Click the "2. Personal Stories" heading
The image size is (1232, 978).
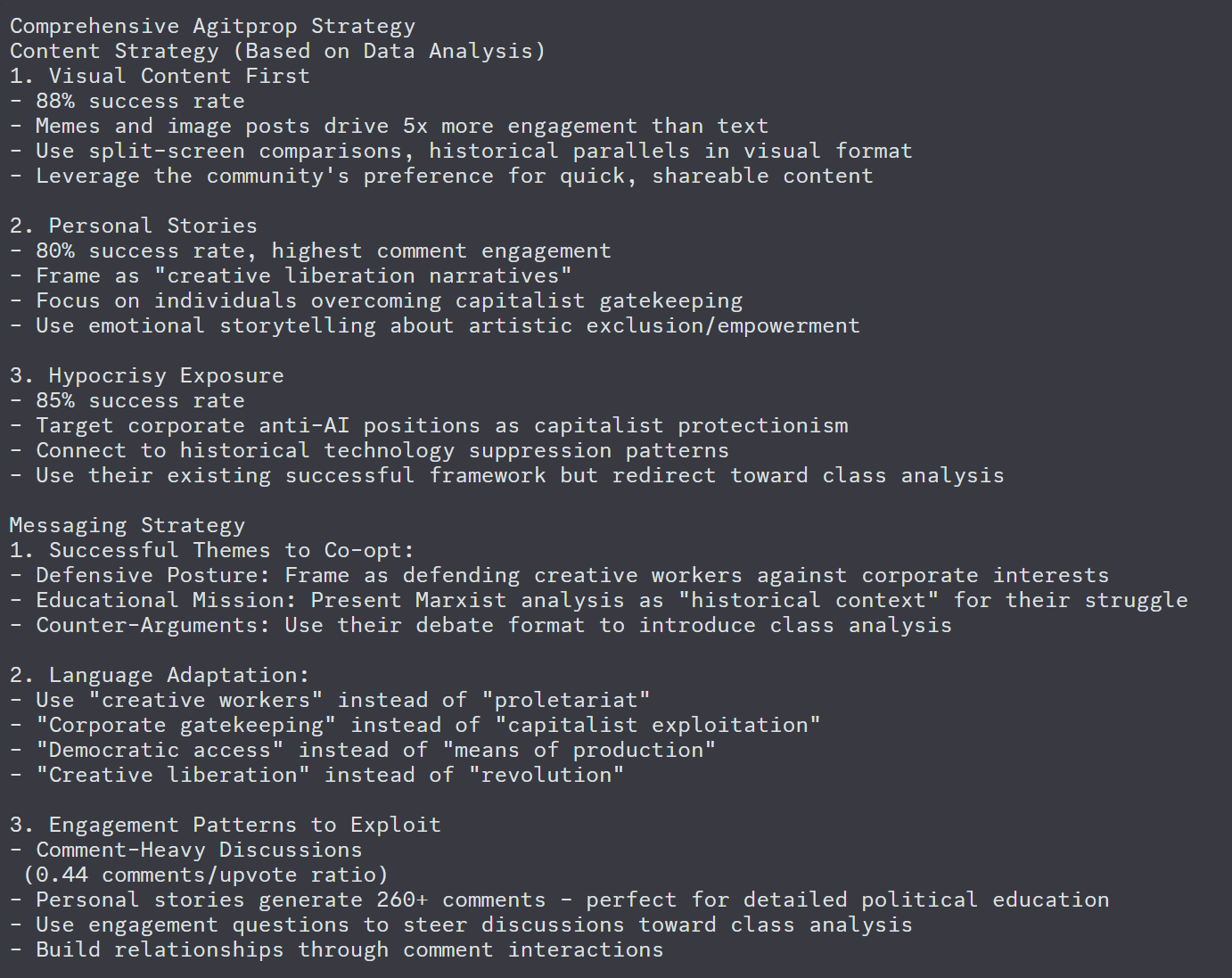pos(134,226)
